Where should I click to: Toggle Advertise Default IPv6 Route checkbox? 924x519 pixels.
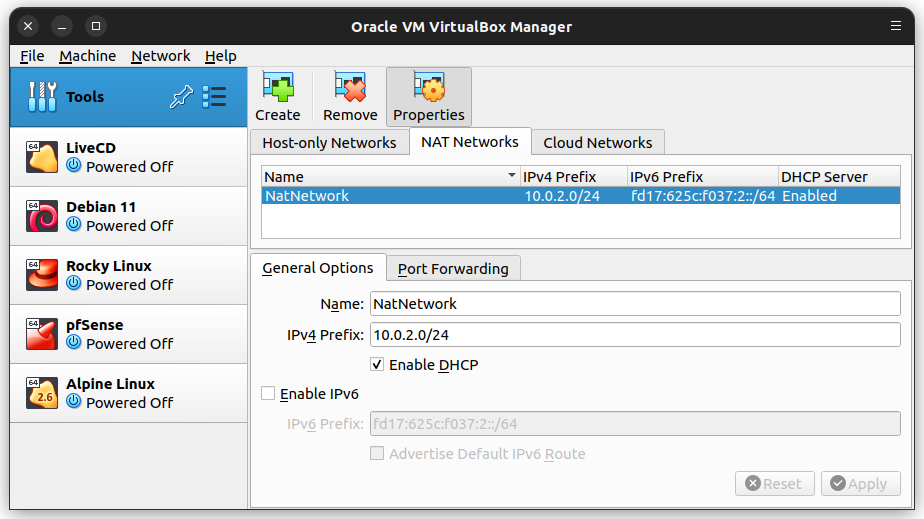[x=377, y=454]
